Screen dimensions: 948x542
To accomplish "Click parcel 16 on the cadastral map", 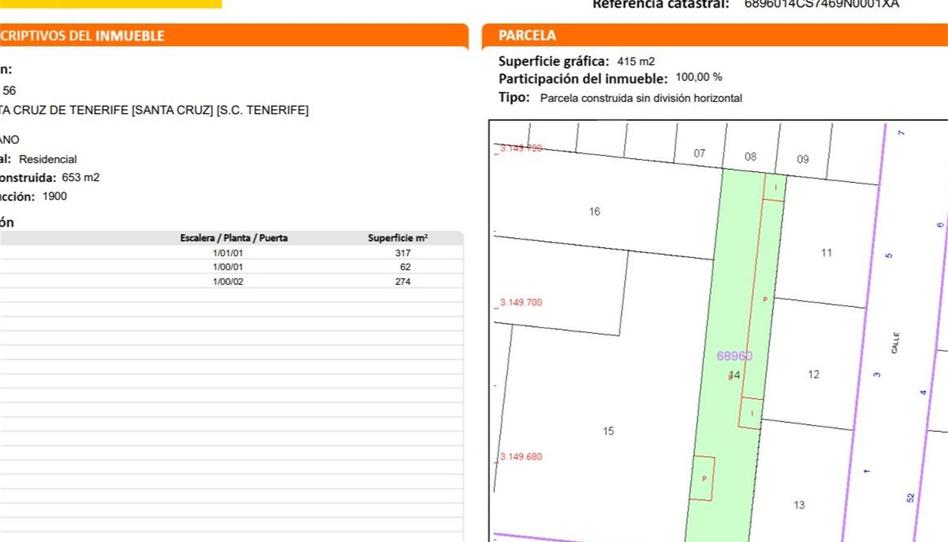I will point(595,212).
